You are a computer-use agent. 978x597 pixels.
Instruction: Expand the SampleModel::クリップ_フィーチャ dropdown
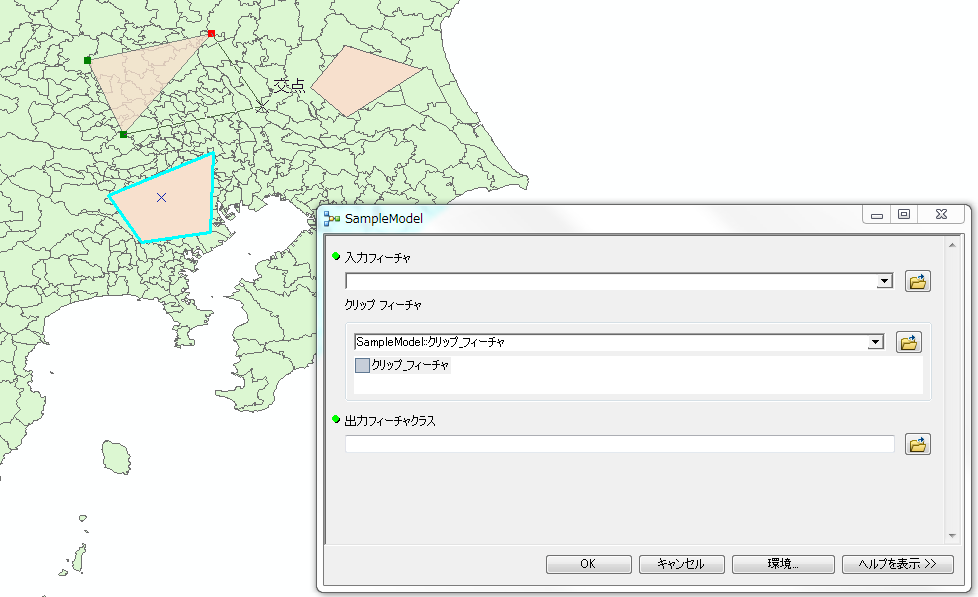876,342
